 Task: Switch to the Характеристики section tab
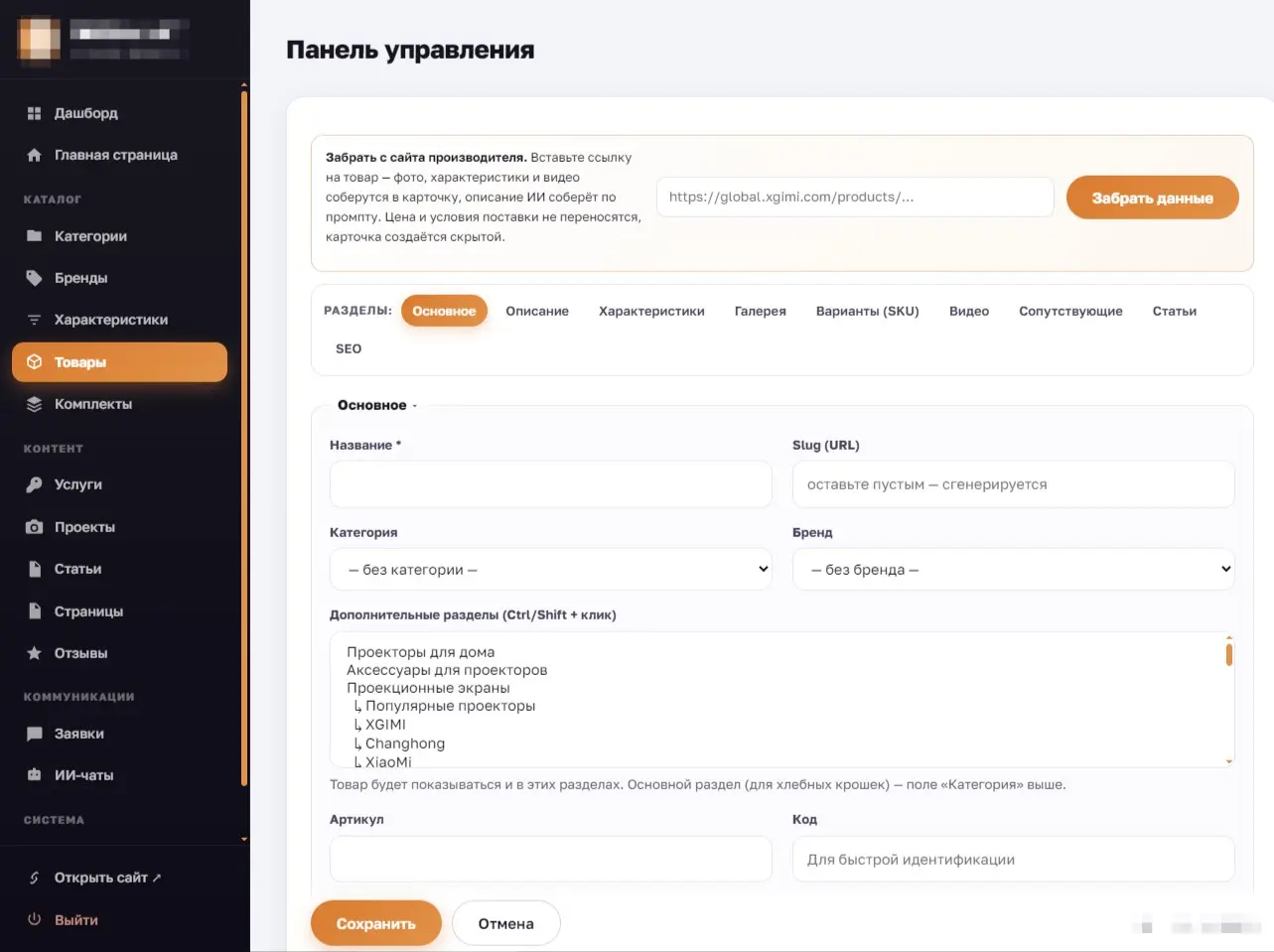point(651,311)
